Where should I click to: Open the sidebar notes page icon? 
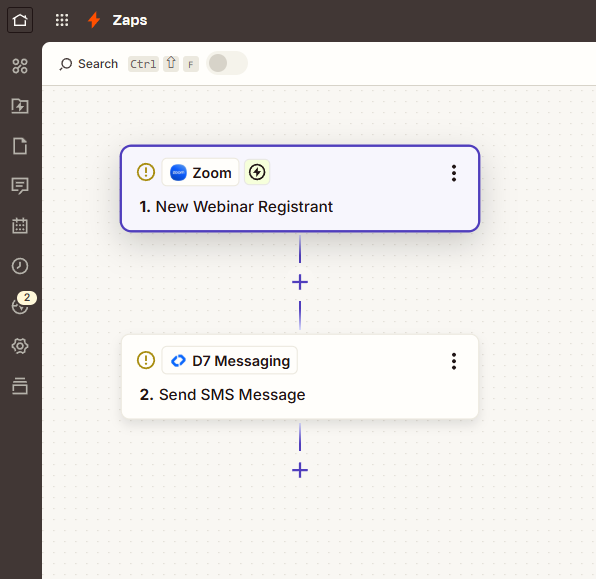pos(20,146)
